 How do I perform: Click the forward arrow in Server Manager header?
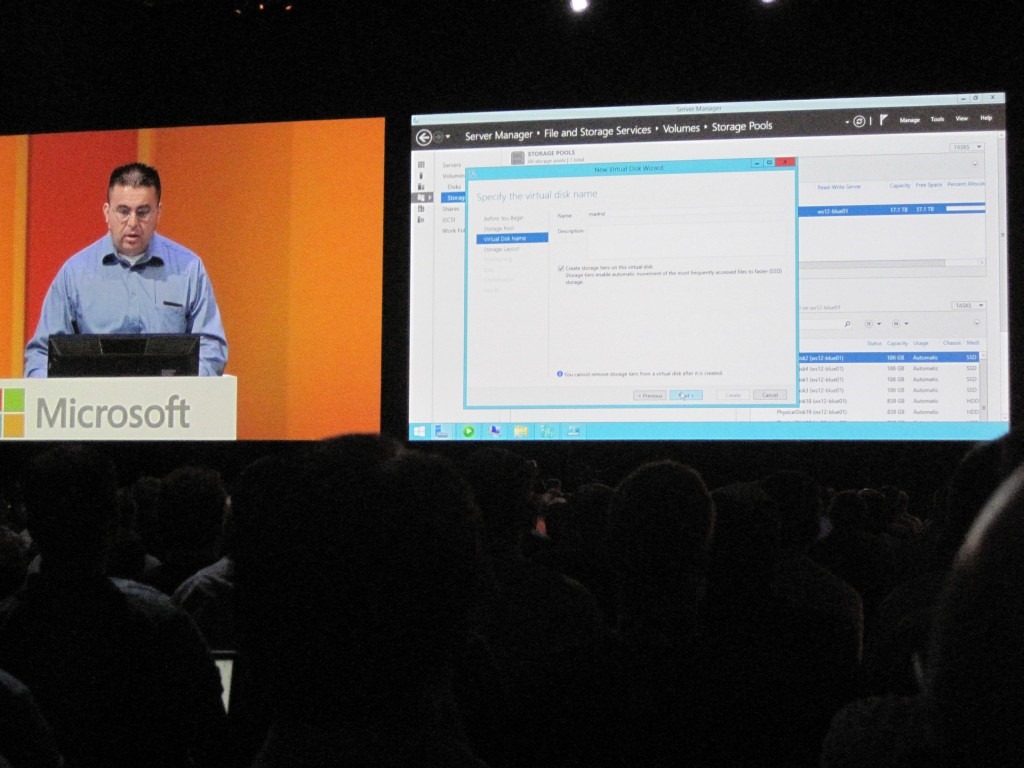pos(439,137)
